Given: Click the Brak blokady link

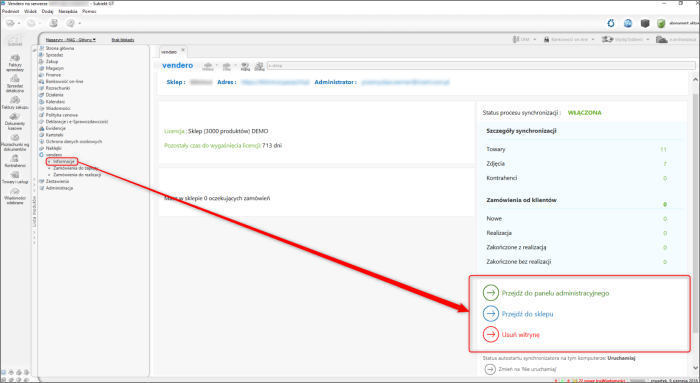Looking at the screenshot, I should [x=123, y=40].
